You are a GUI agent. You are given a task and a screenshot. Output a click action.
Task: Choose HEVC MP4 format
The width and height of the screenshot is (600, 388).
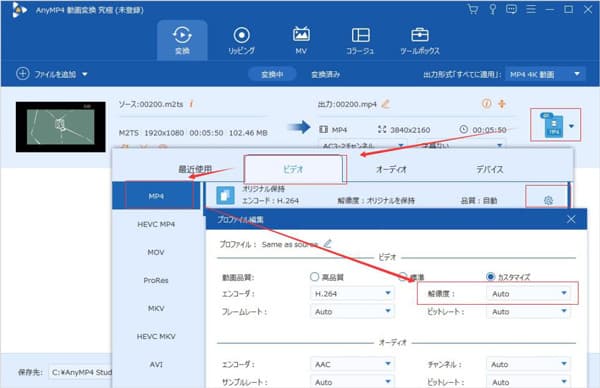156,224
